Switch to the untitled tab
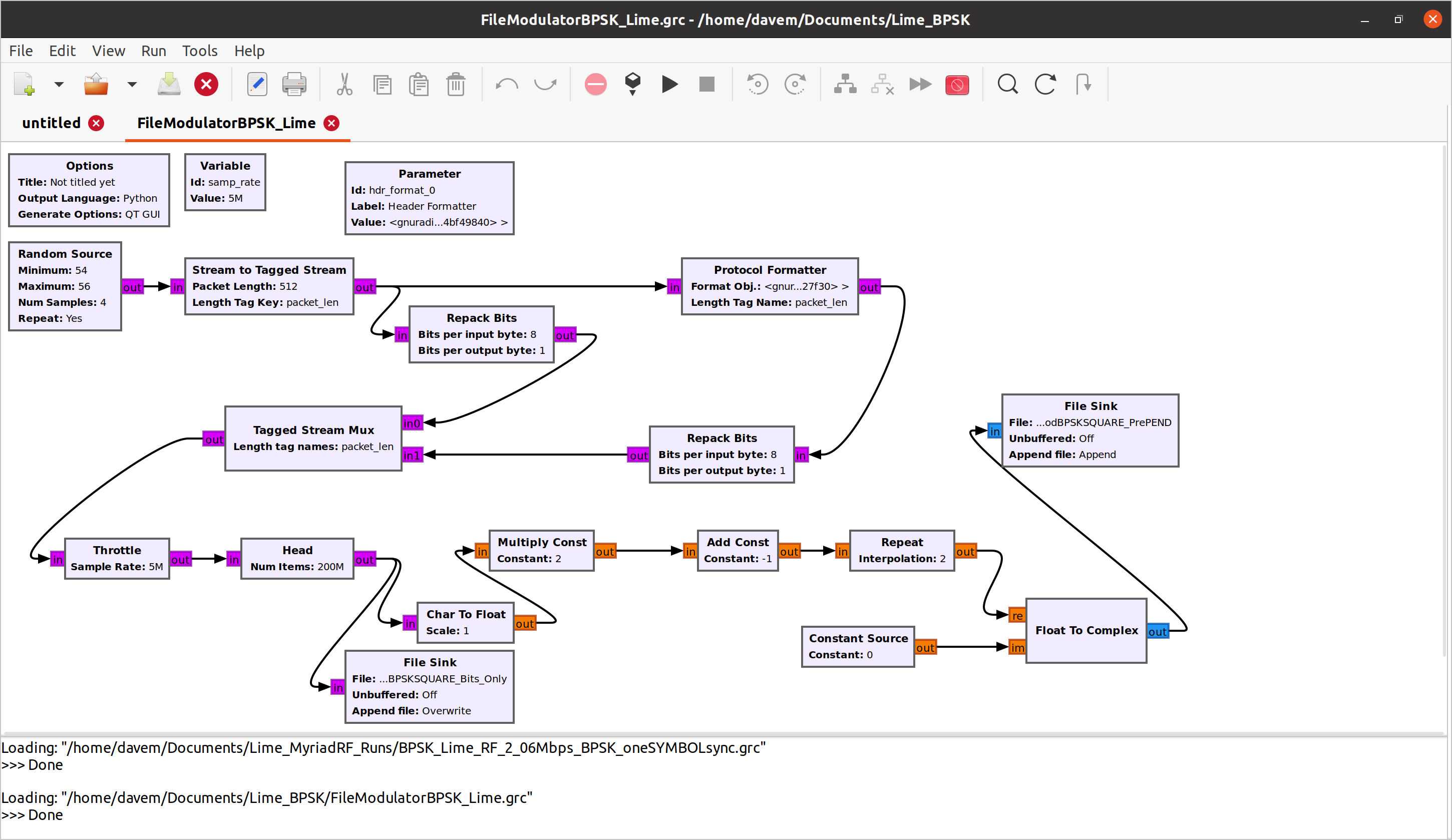This screenshot has width=1452, height=840. [x=51, y=123]
